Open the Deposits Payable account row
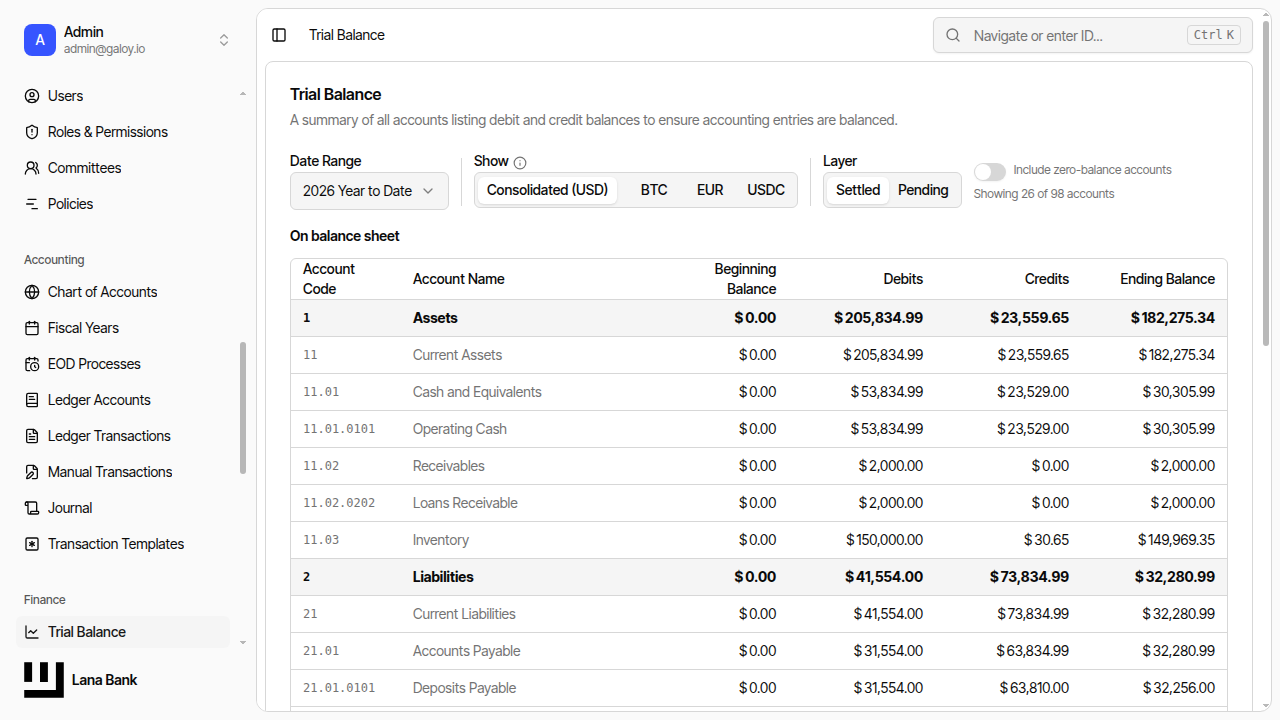The height and width of the screenshot is (720, 1280). click(759, 688)
